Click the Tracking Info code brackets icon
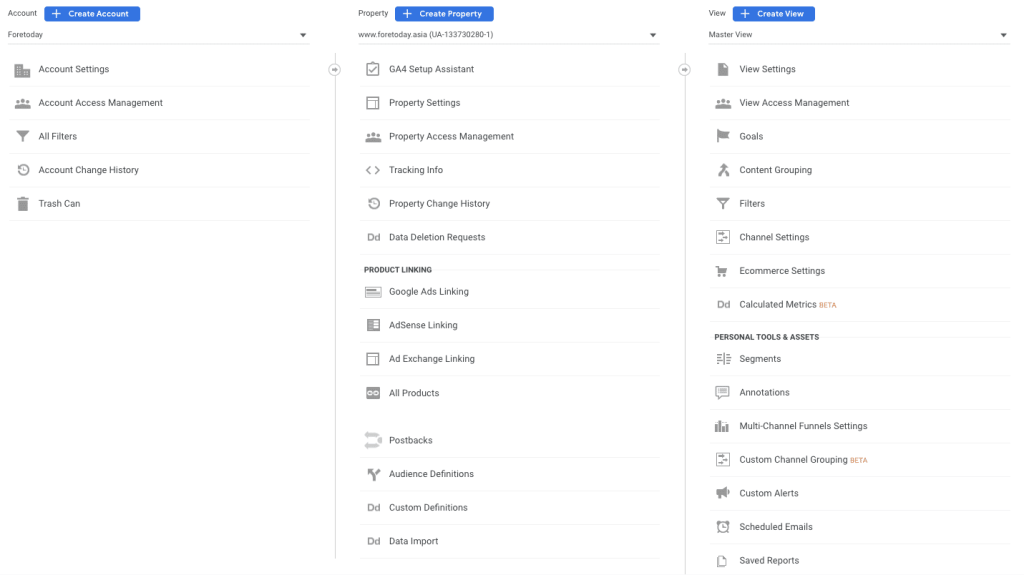 tap(373, 170)
